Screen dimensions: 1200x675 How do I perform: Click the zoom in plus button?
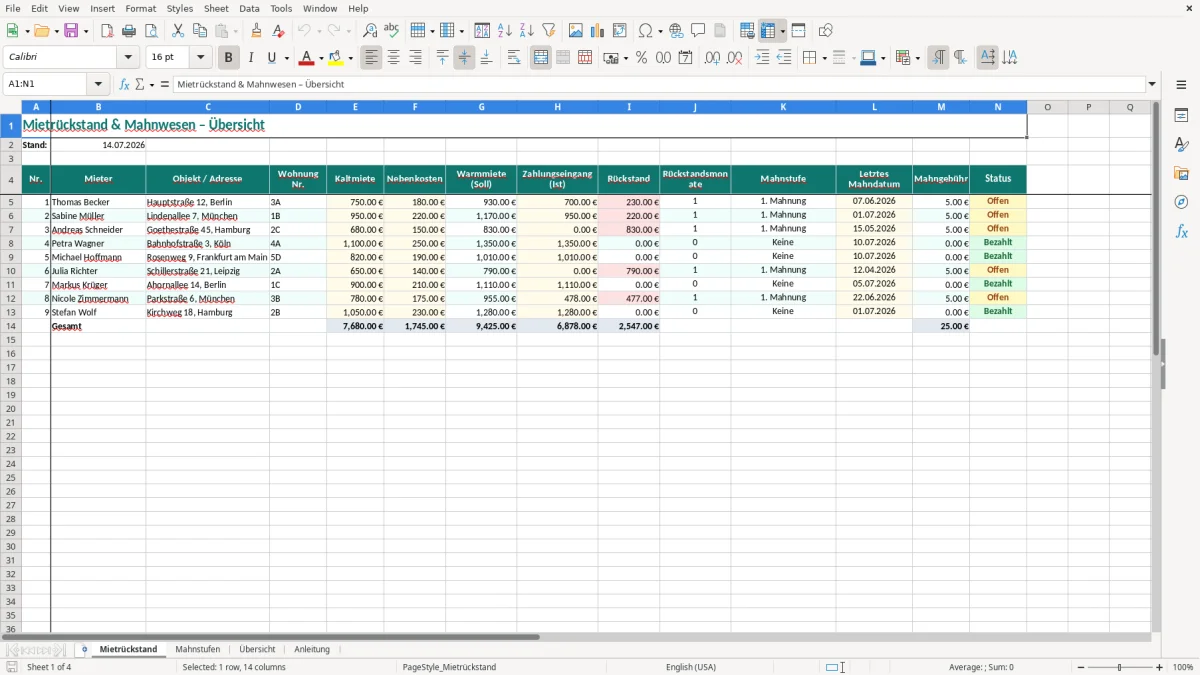click(x=1160, y=667)
